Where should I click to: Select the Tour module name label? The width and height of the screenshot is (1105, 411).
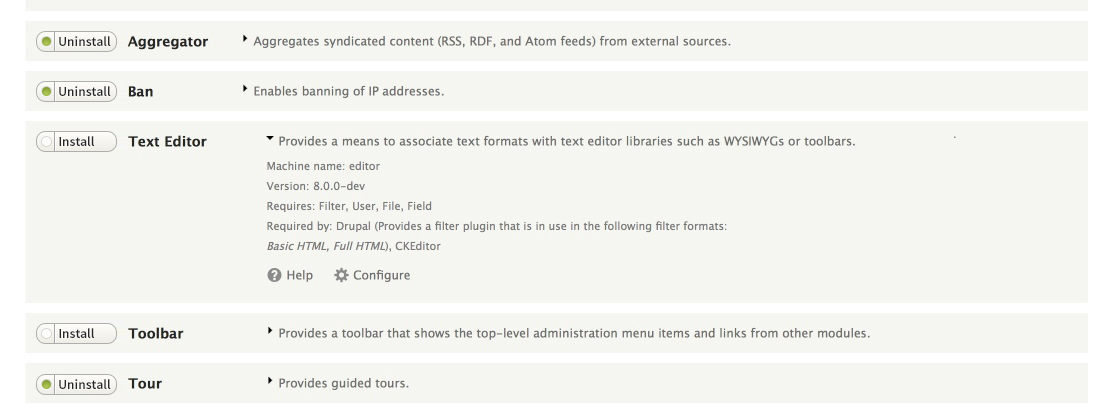145,384
